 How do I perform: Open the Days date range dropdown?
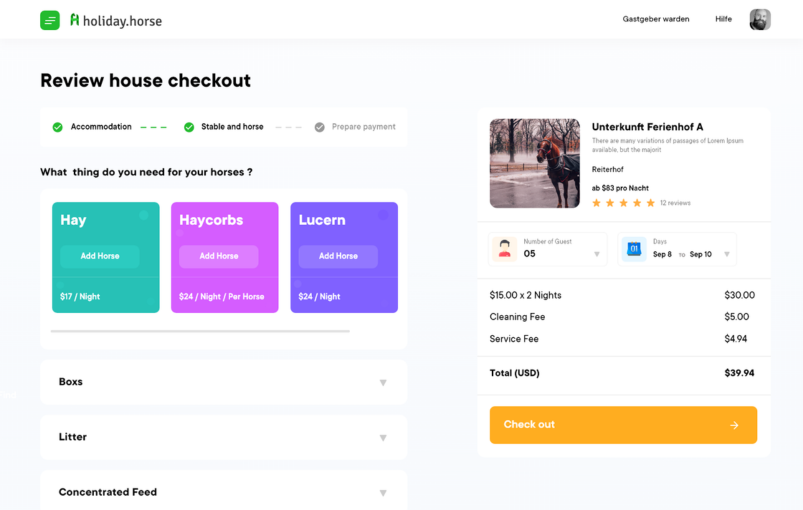point(727,254)
